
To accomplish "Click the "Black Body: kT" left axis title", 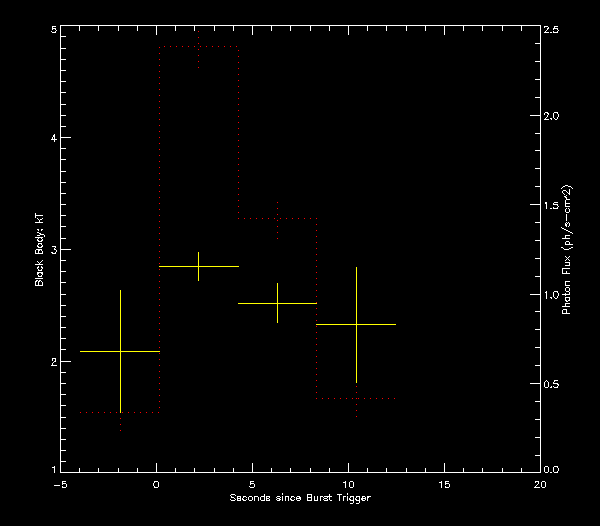I will click(40, 250).
